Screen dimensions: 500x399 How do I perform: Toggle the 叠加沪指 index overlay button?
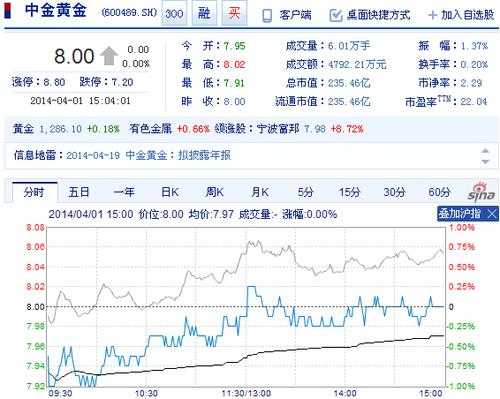pos(460,214)
